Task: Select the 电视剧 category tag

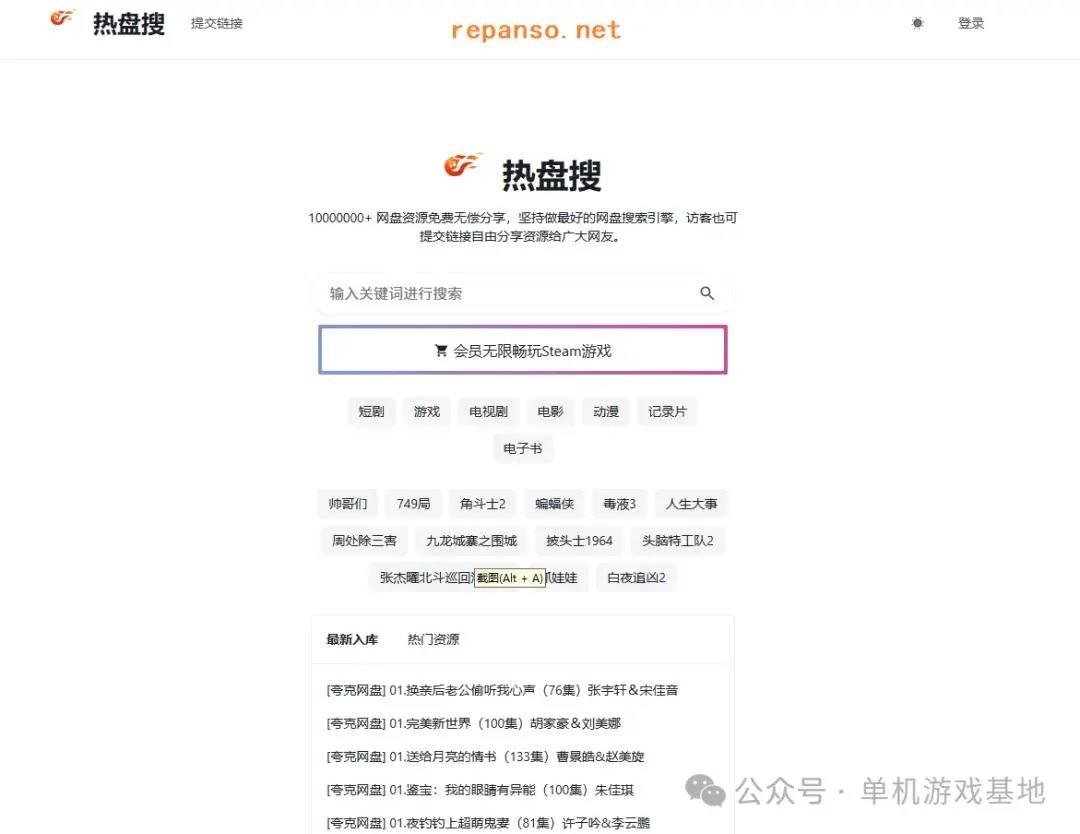Action: point(488,412)
